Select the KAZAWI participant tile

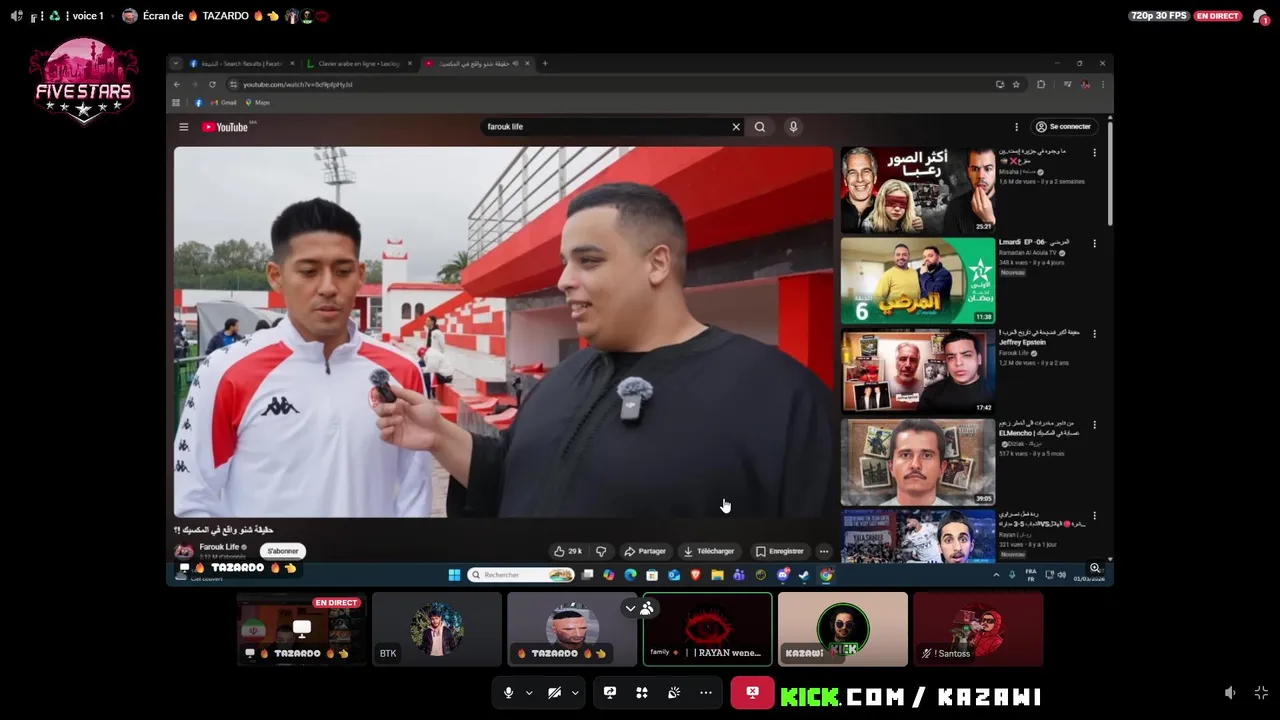click(843, 629)
